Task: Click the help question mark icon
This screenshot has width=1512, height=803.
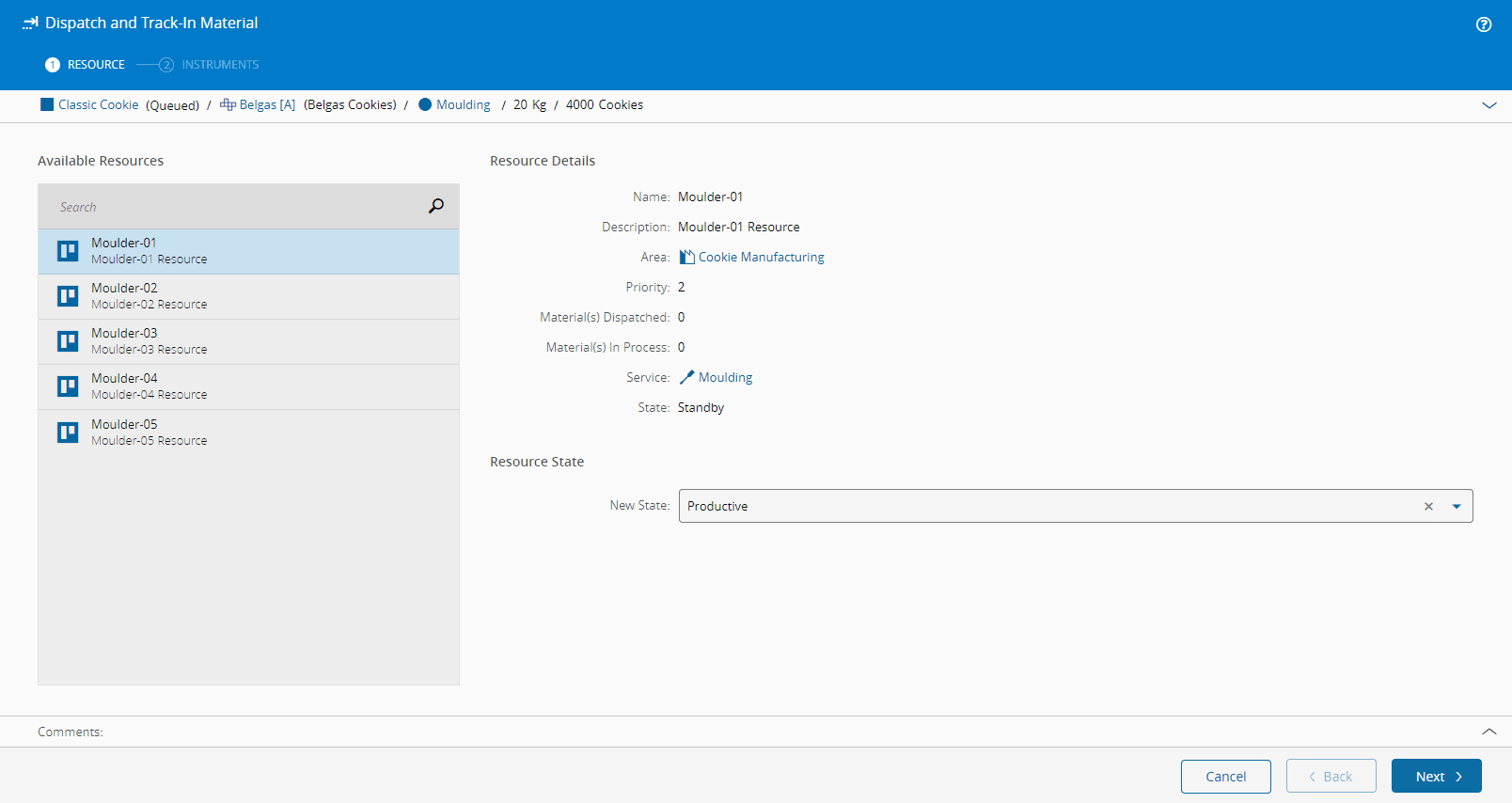Action: [1483, 24]
